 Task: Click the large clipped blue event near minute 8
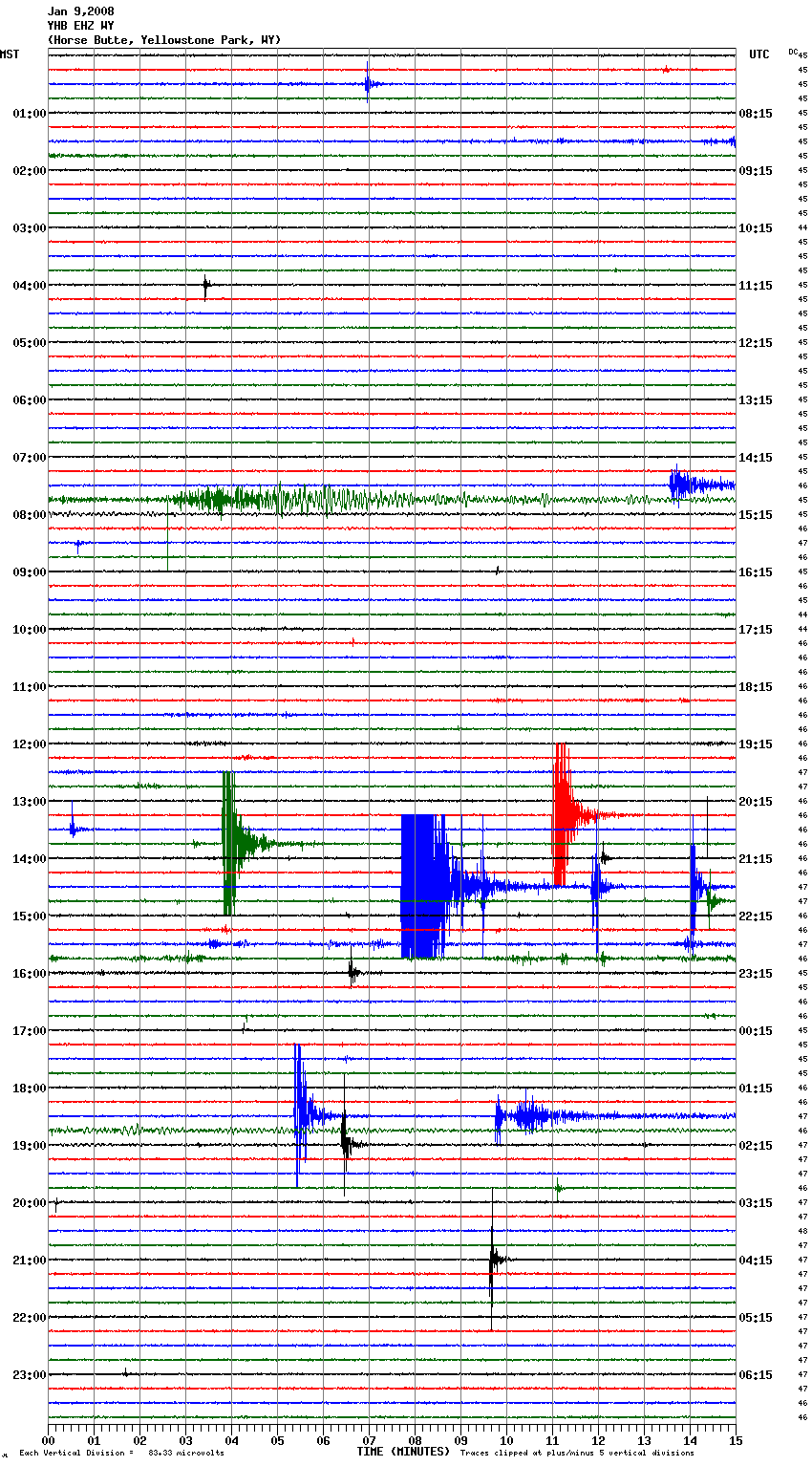click(424, 886)
